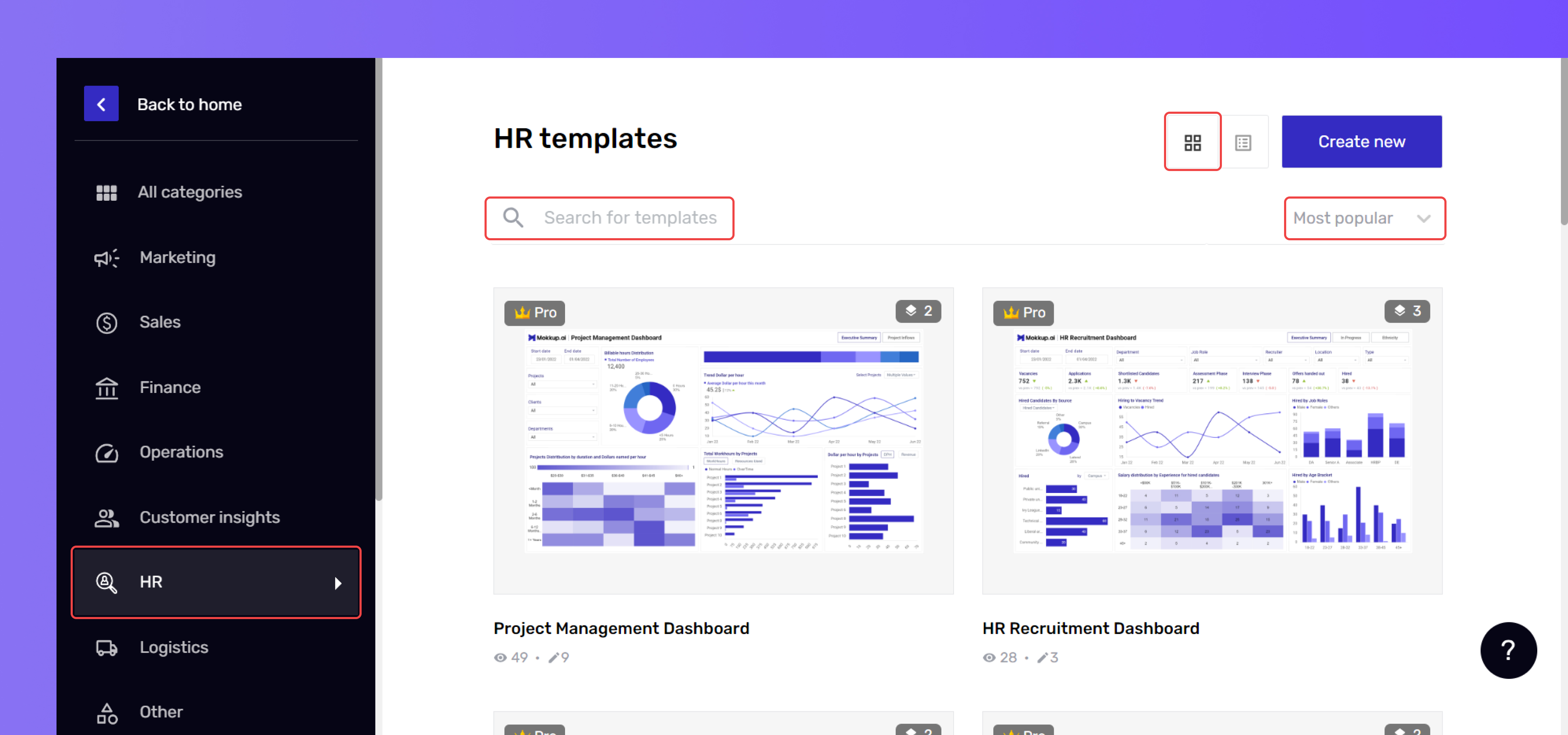
Task: Open the Operations category
Action: 182,452
